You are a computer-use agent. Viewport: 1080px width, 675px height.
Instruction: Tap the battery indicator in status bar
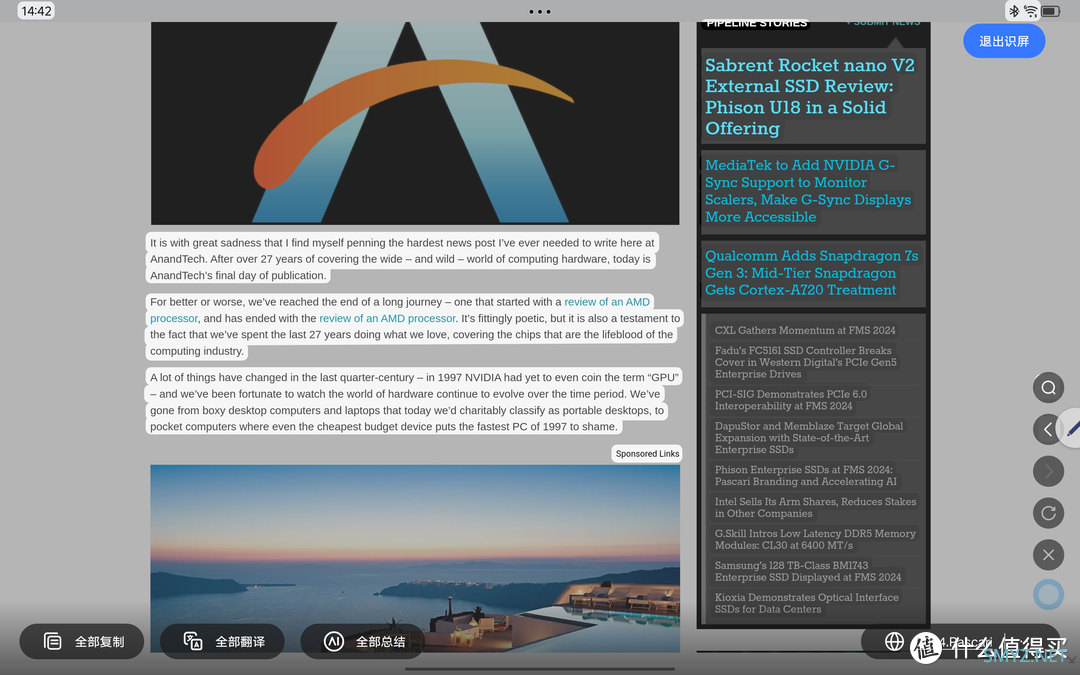[x=1050, y=11]
